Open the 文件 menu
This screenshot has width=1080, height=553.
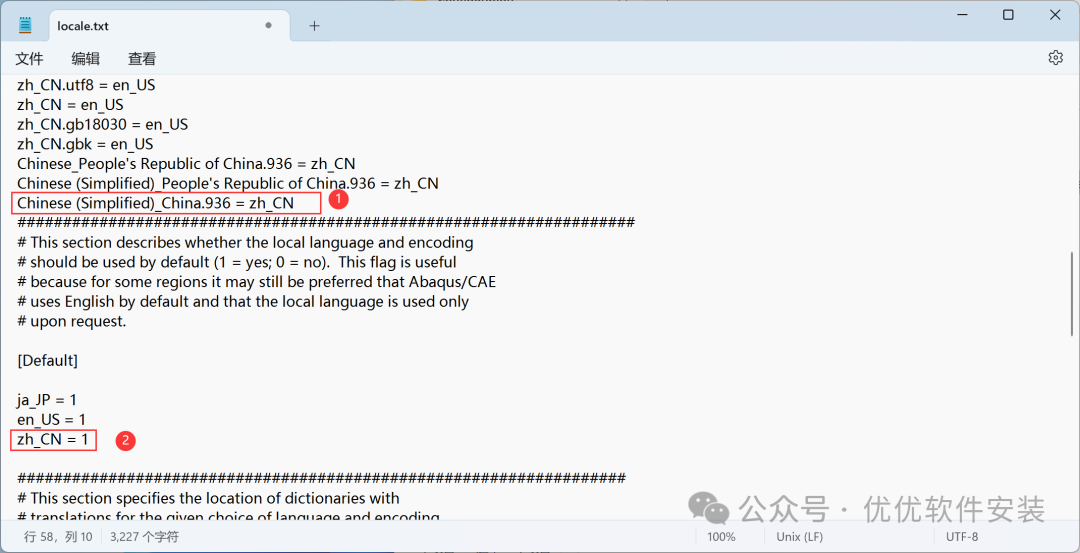[x=29, y=59]
